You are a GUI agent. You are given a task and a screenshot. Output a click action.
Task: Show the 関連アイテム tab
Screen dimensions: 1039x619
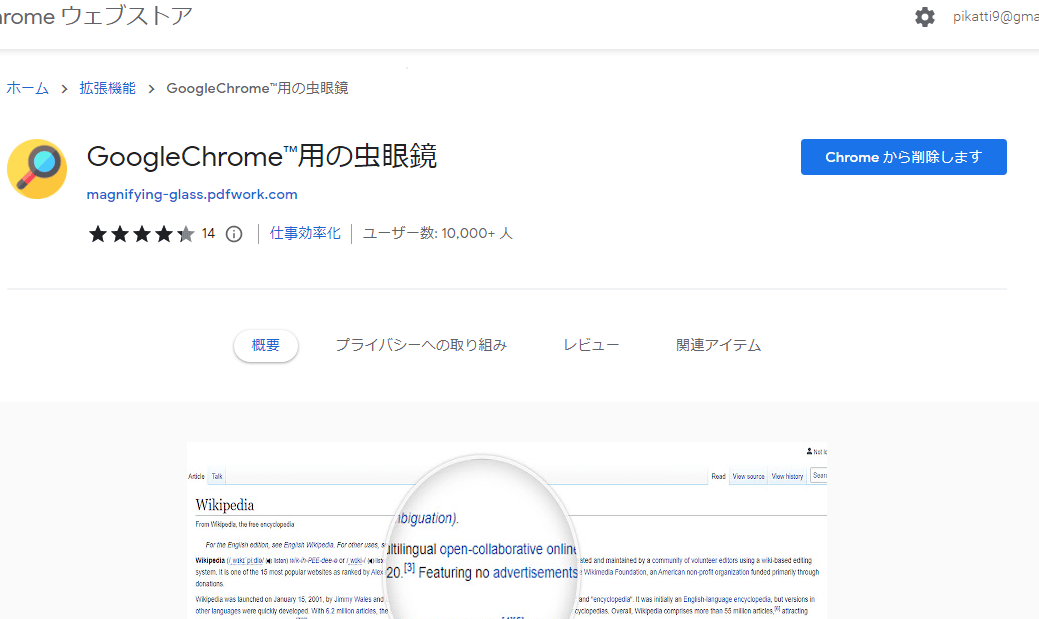pyautogui.click(x=718, y=345)
